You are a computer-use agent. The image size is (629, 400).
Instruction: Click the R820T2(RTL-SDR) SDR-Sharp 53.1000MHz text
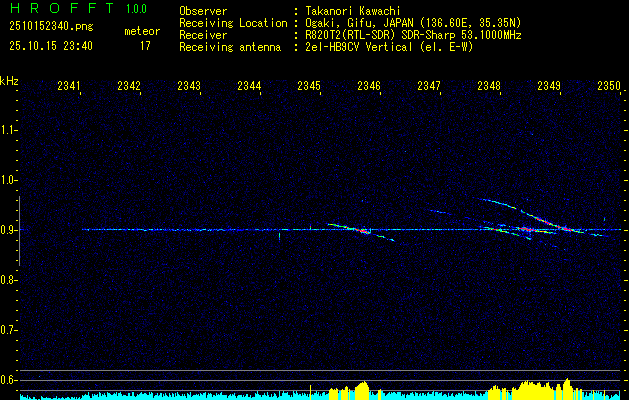pos(413,35)
